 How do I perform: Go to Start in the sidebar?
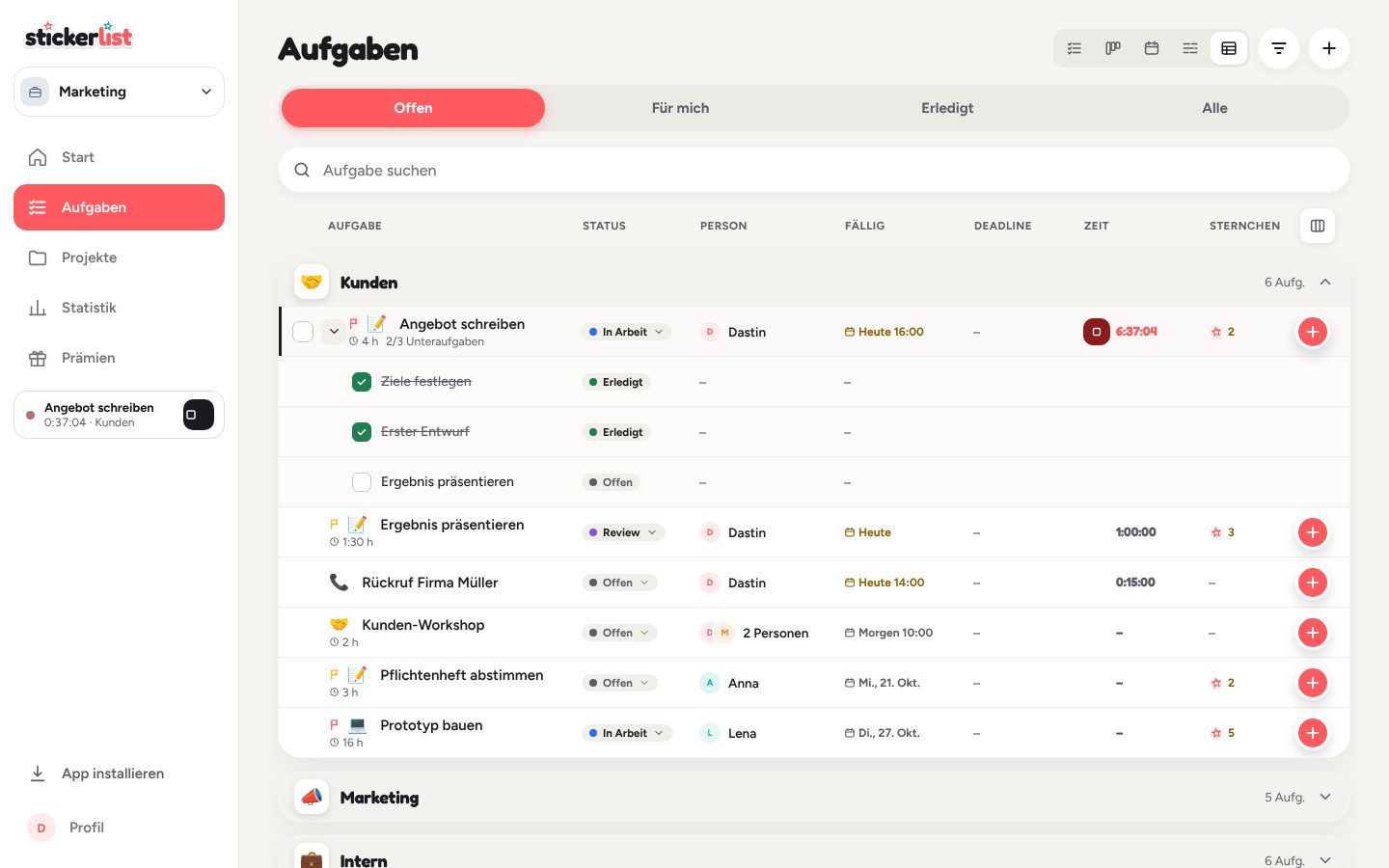coord(119,157)
